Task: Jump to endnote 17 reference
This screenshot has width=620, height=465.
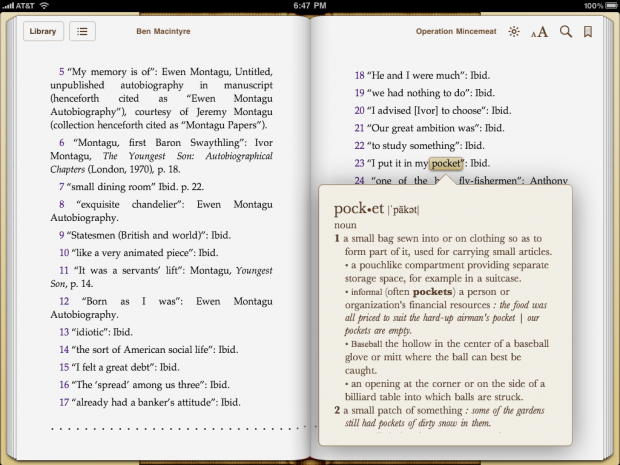Action: click(63, 402)
